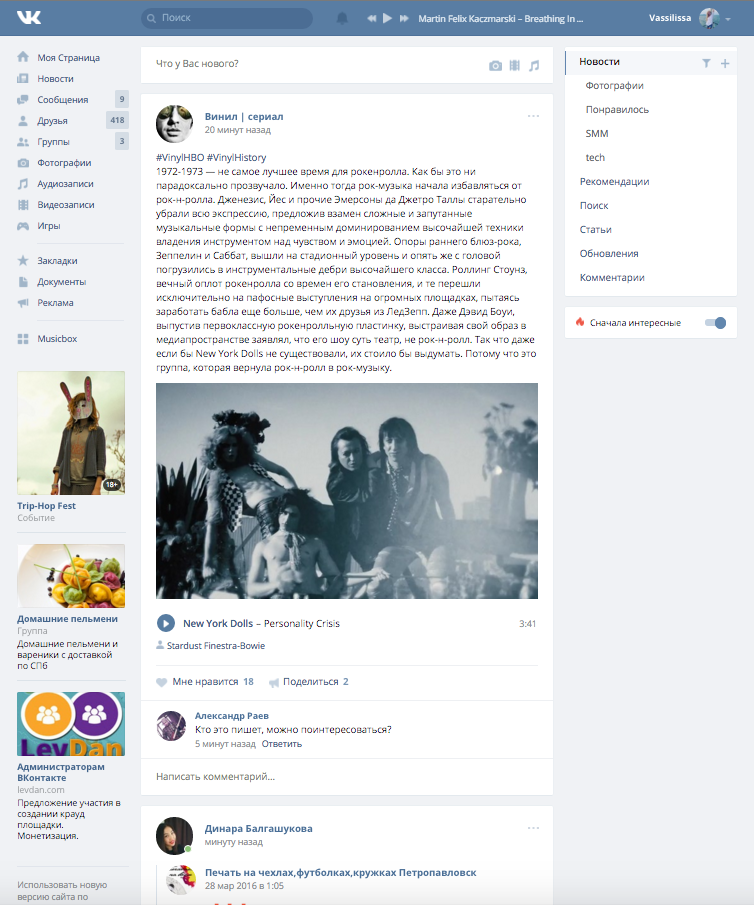The height and width of the screenshot is (905, 754).
Task: Play the New York Dolls track
Action: (166, 623)
